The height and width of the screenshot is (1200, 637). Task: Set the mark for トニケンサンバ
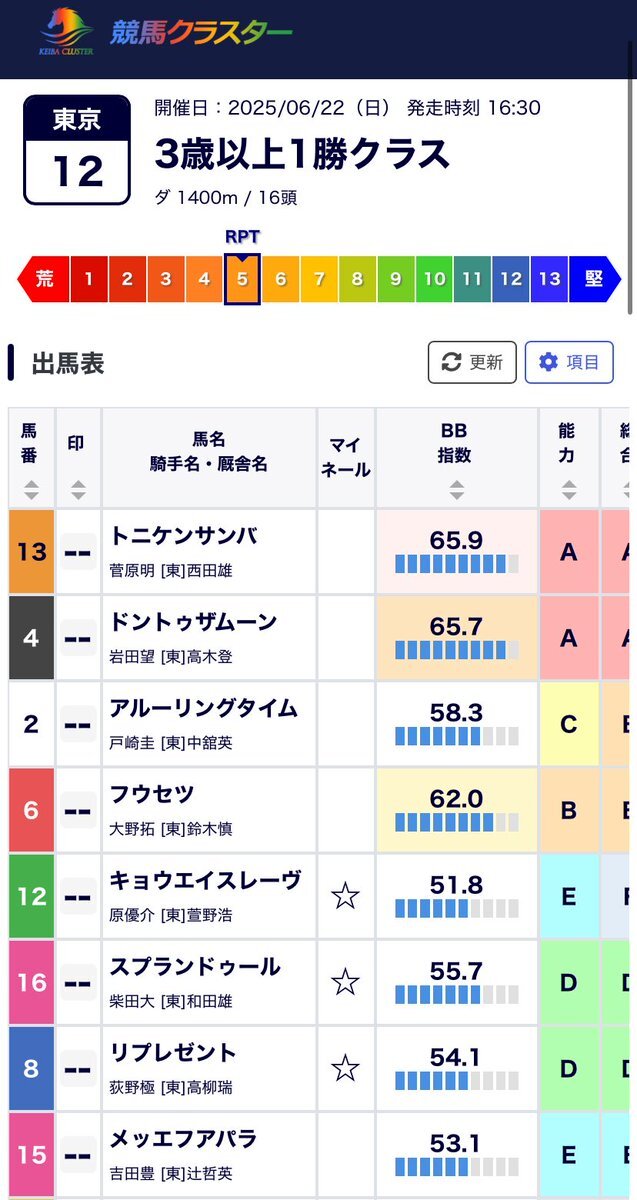(x=78, y=552)
